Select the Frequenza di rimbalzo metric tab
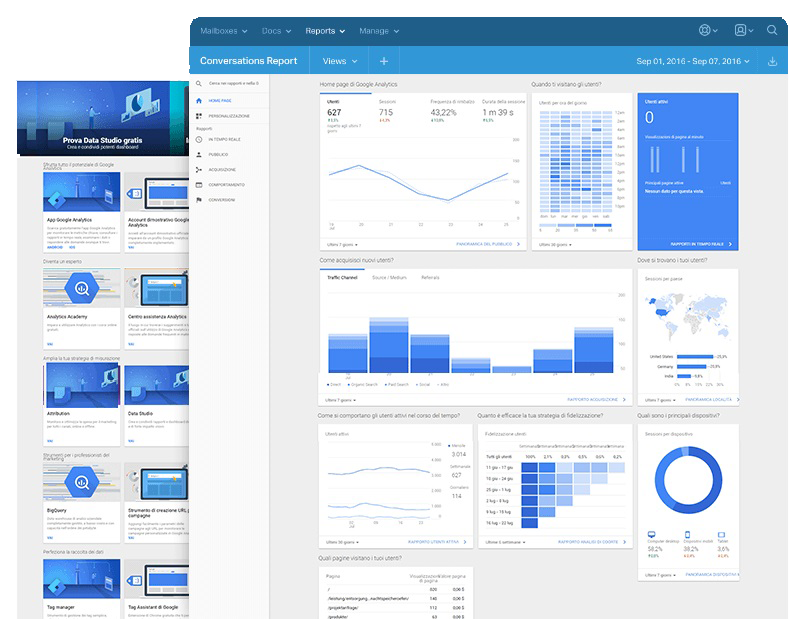 pos(452,112)
